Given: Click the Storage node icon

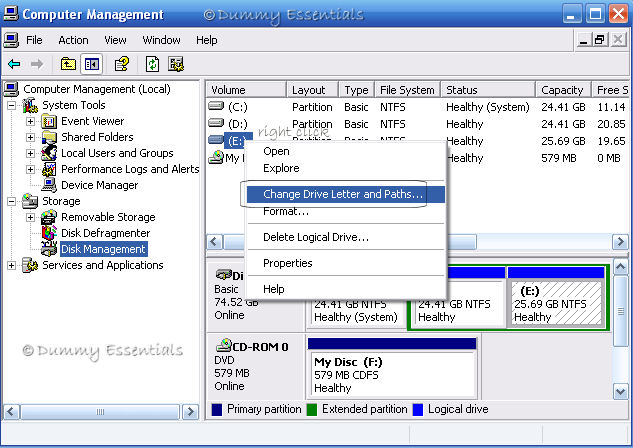Looking at the screenshot, I should pyautogui.click(x=30, y=201).
